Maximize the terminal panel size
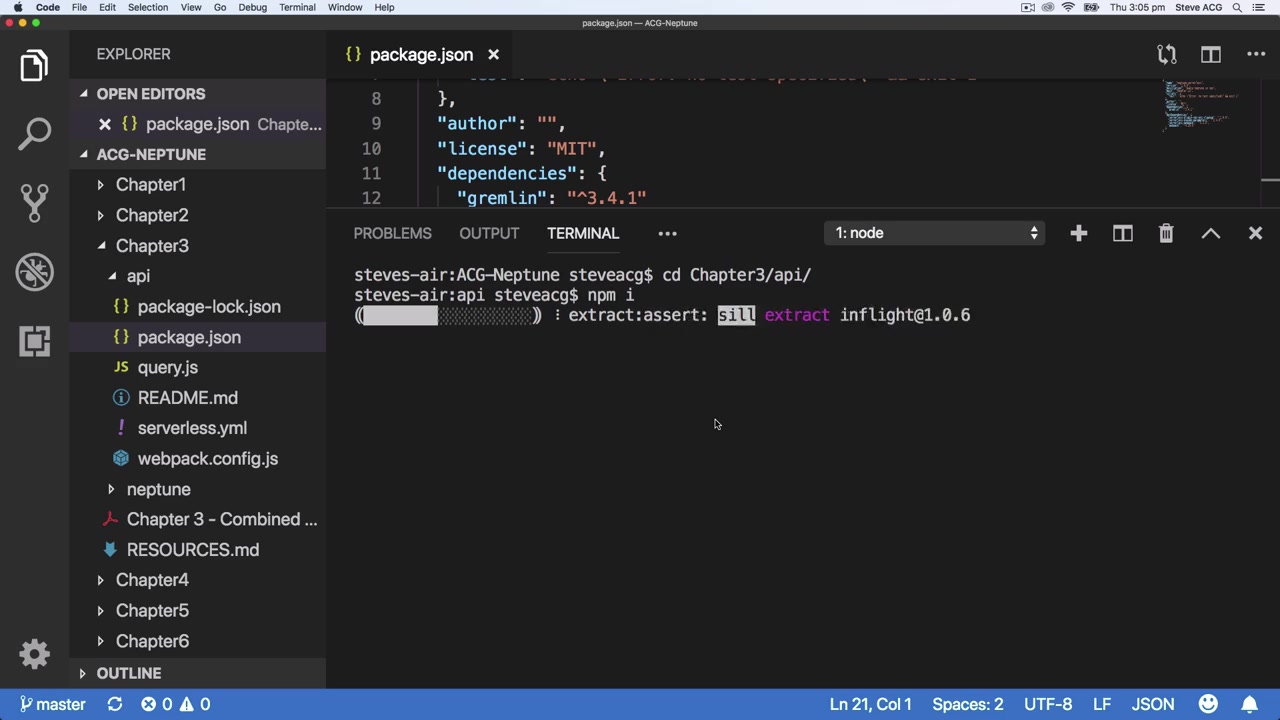The width and height of the screenshot is (1280, 720). (x=1210, y=233)
